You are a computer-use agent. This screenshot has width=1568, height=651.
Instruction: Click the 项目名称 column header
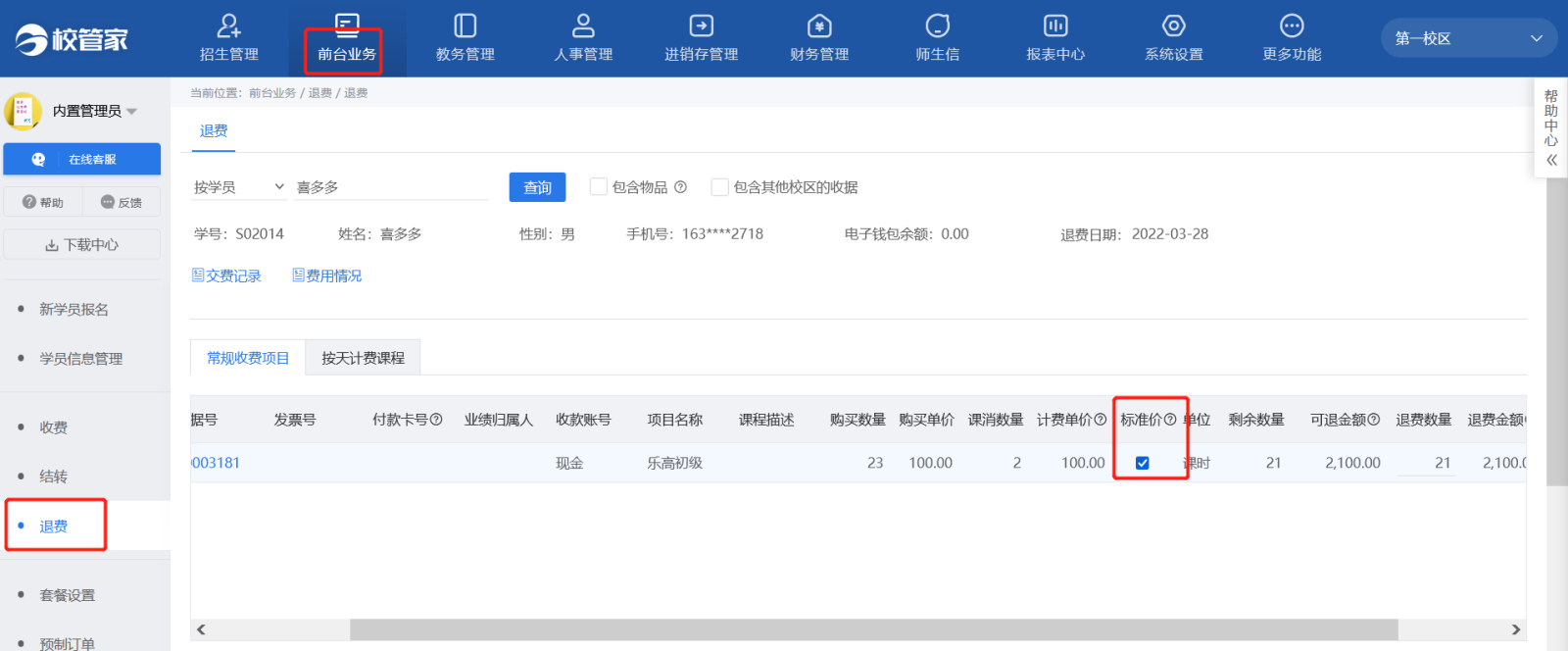674,420
